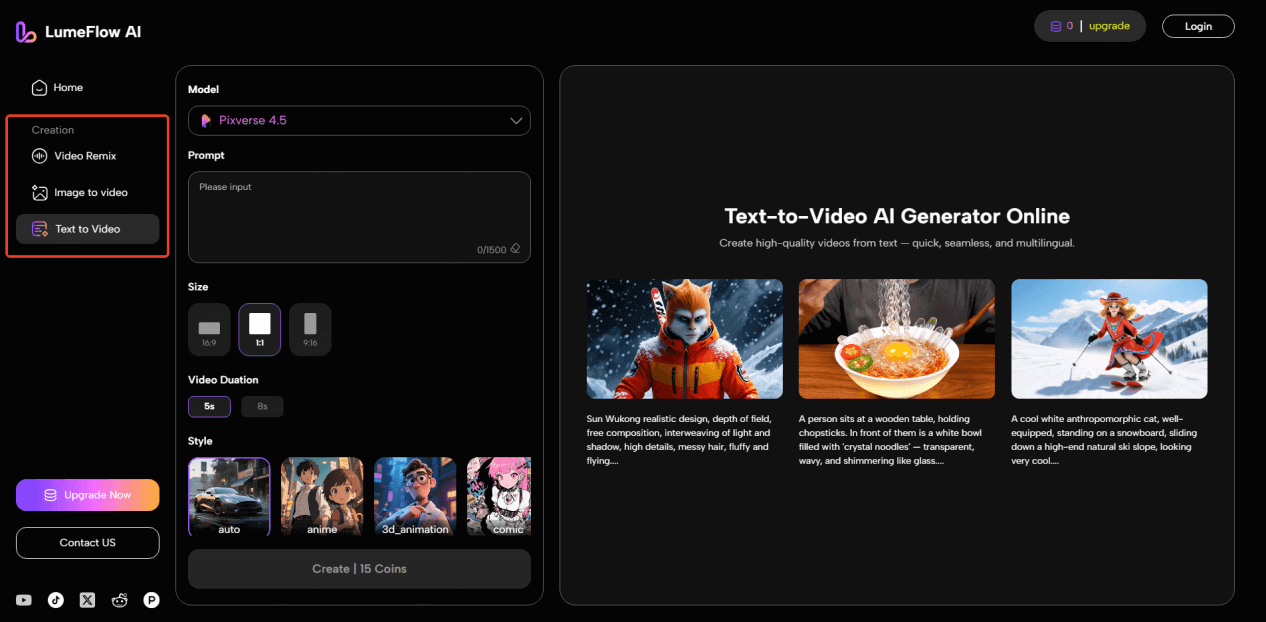Image resolution: width=1266 pixels, height=622 pixels.
Task: Click the Sun Wukong realistic design description
Action: pyautogui.click(x=680, y=440)
